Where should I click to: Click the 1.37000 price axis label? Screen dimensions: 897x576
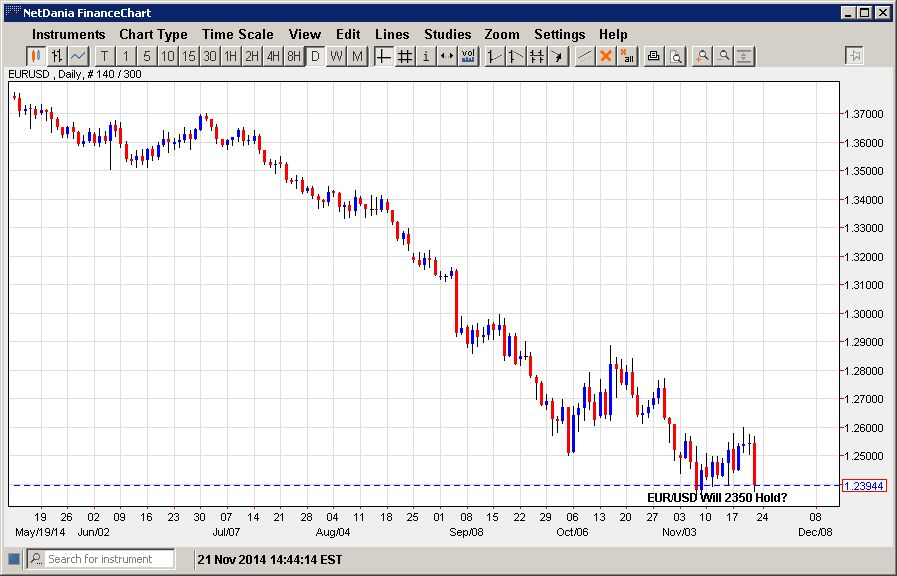click(x=864, y=114)
